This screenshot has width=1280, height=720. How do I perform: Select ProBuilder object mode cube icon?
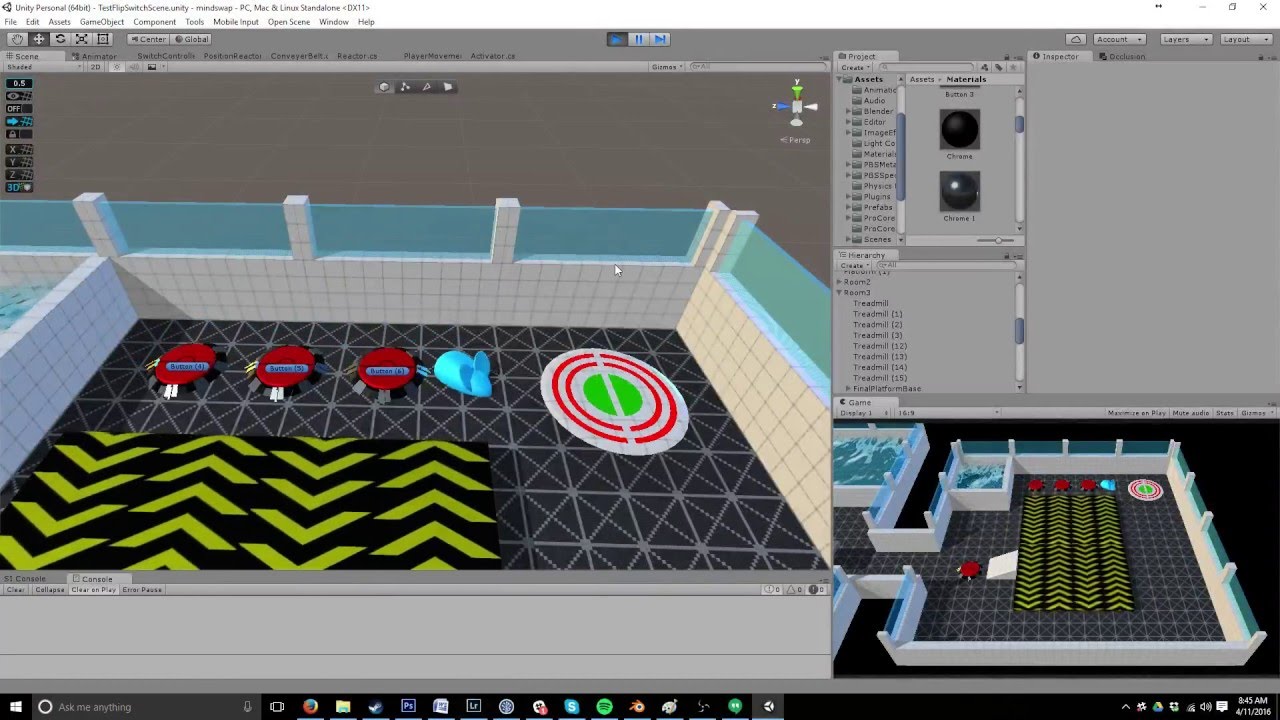pyautogui.click(x=384, y=87)
